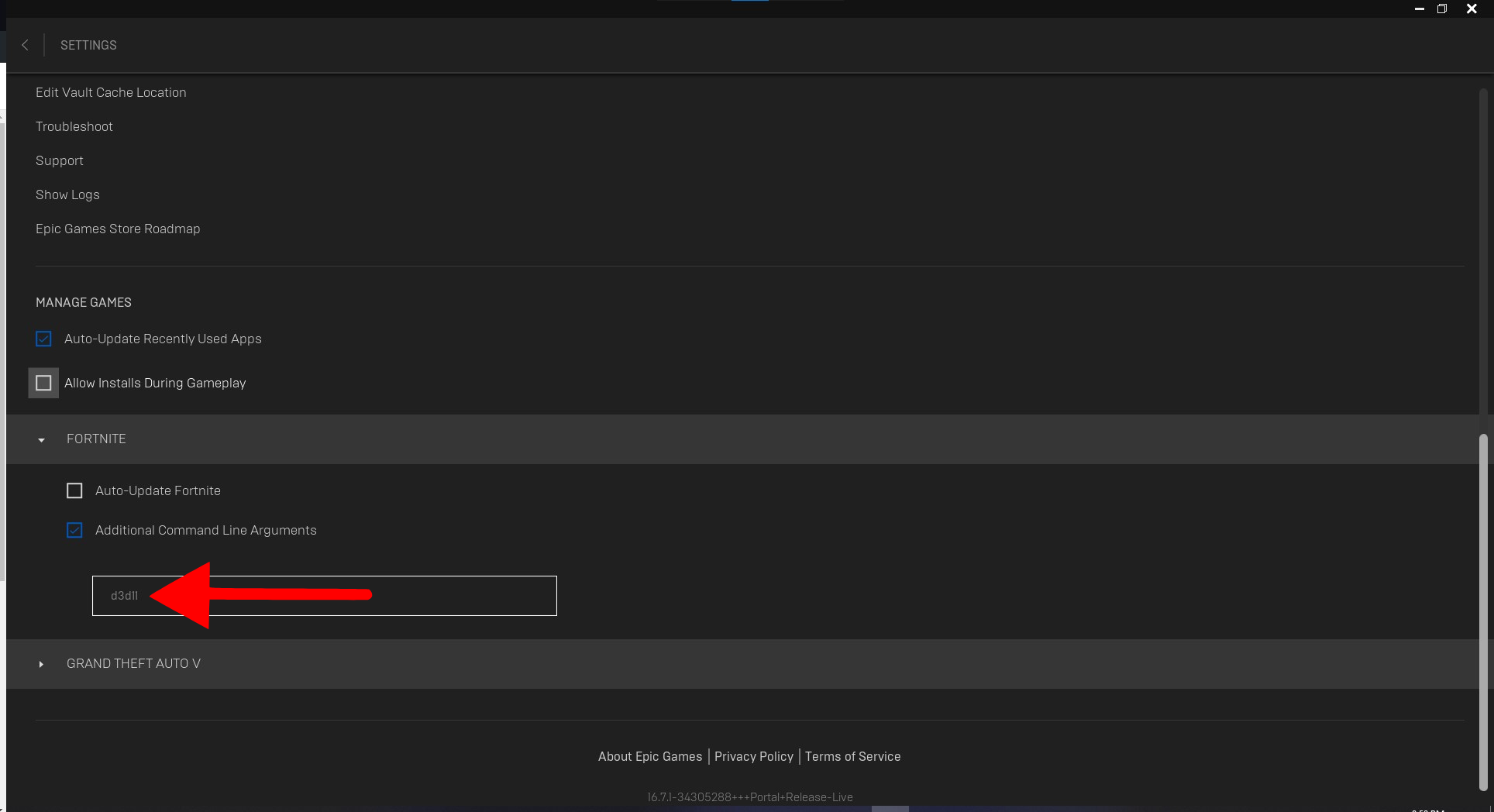The height and width of the screenshot is (812, 1494).
Task: Click the settings page scrollbar thumb
Action: (1483, 612)
